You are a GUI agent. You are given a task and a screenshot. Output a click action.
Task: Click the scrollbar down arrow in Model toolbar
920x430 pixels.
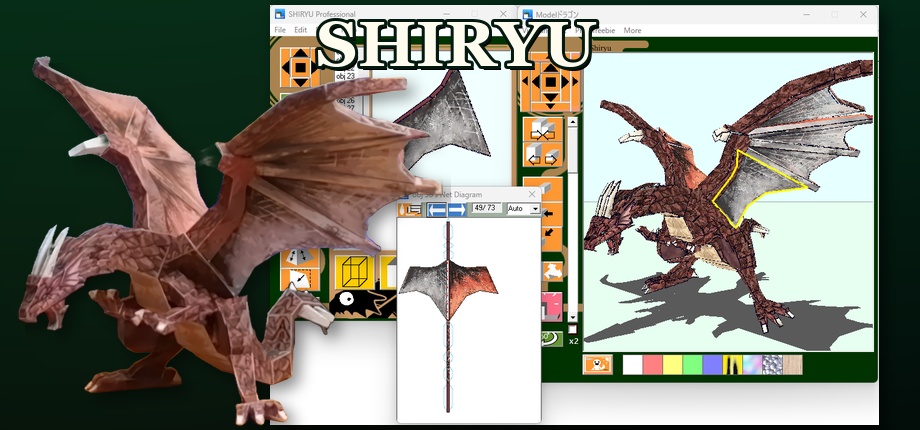click(x=573, y=317)
